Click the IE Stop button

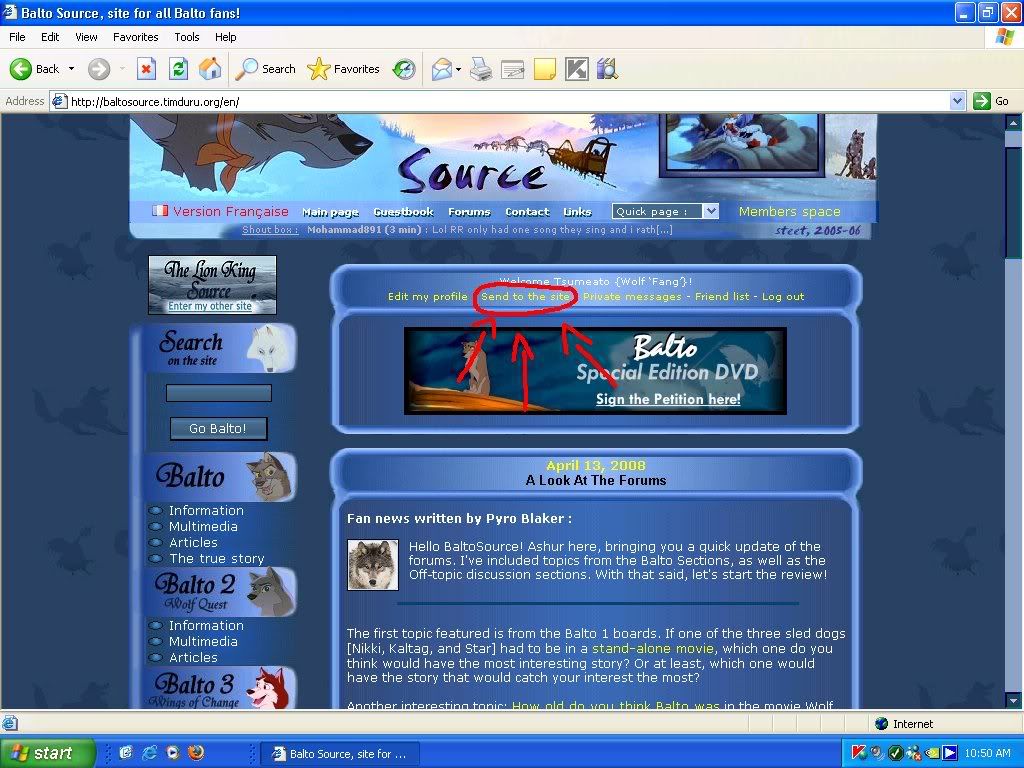pos(146,69)
